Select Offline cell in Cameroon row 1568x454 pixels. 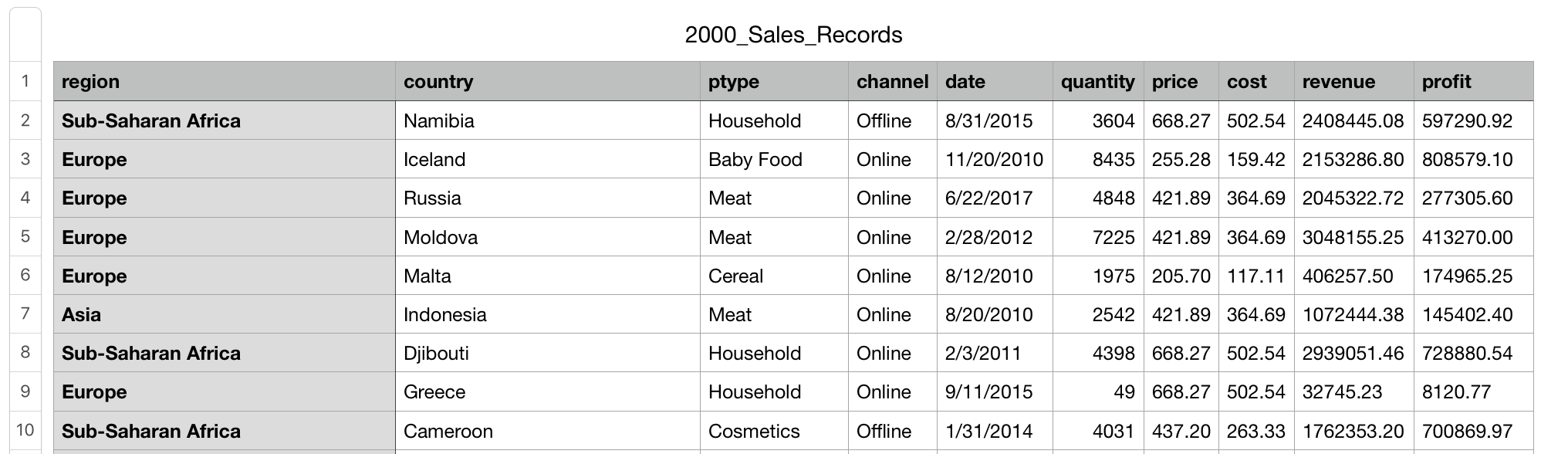892,431
